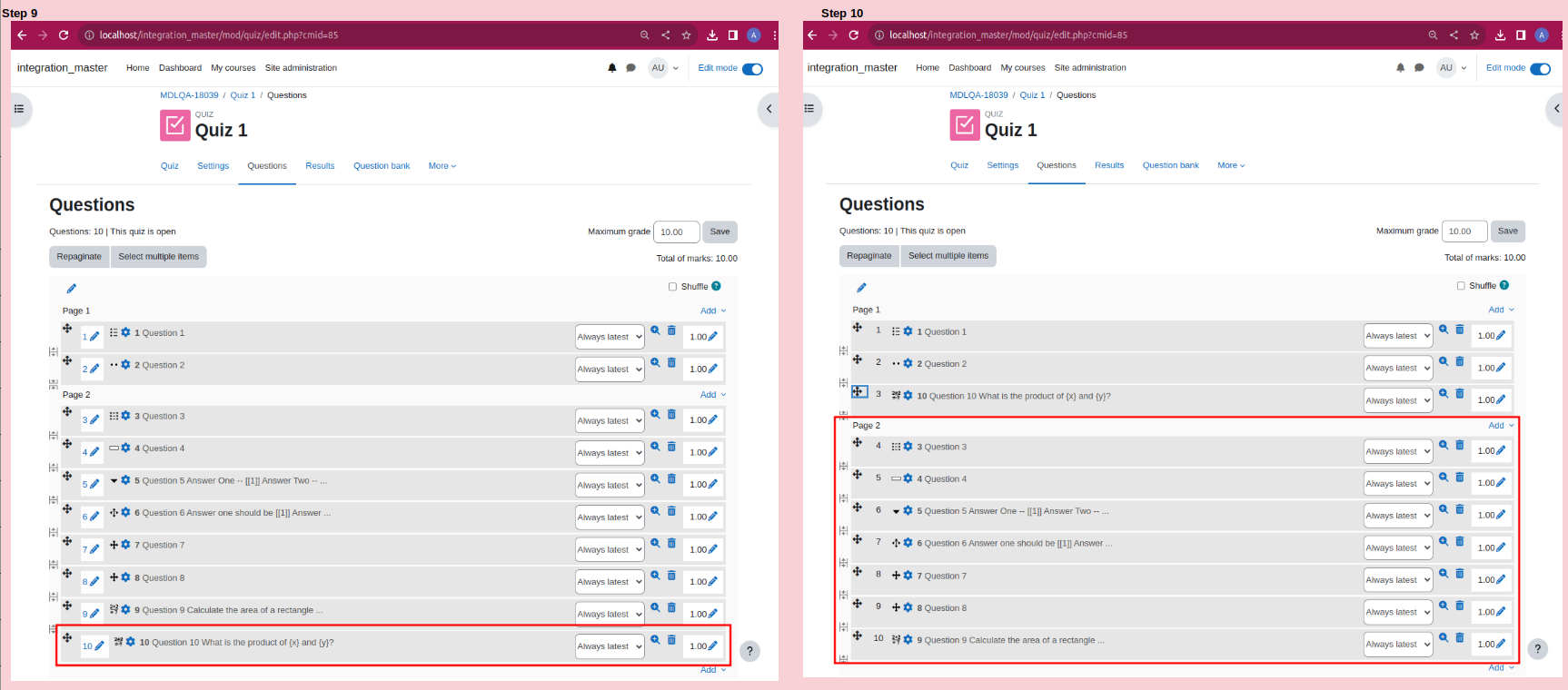The width and height of the screenshot is (1568, 690).
Task: Open Always latest dropdown for Question 9, Step 10
Action: tap(1398, 644)
